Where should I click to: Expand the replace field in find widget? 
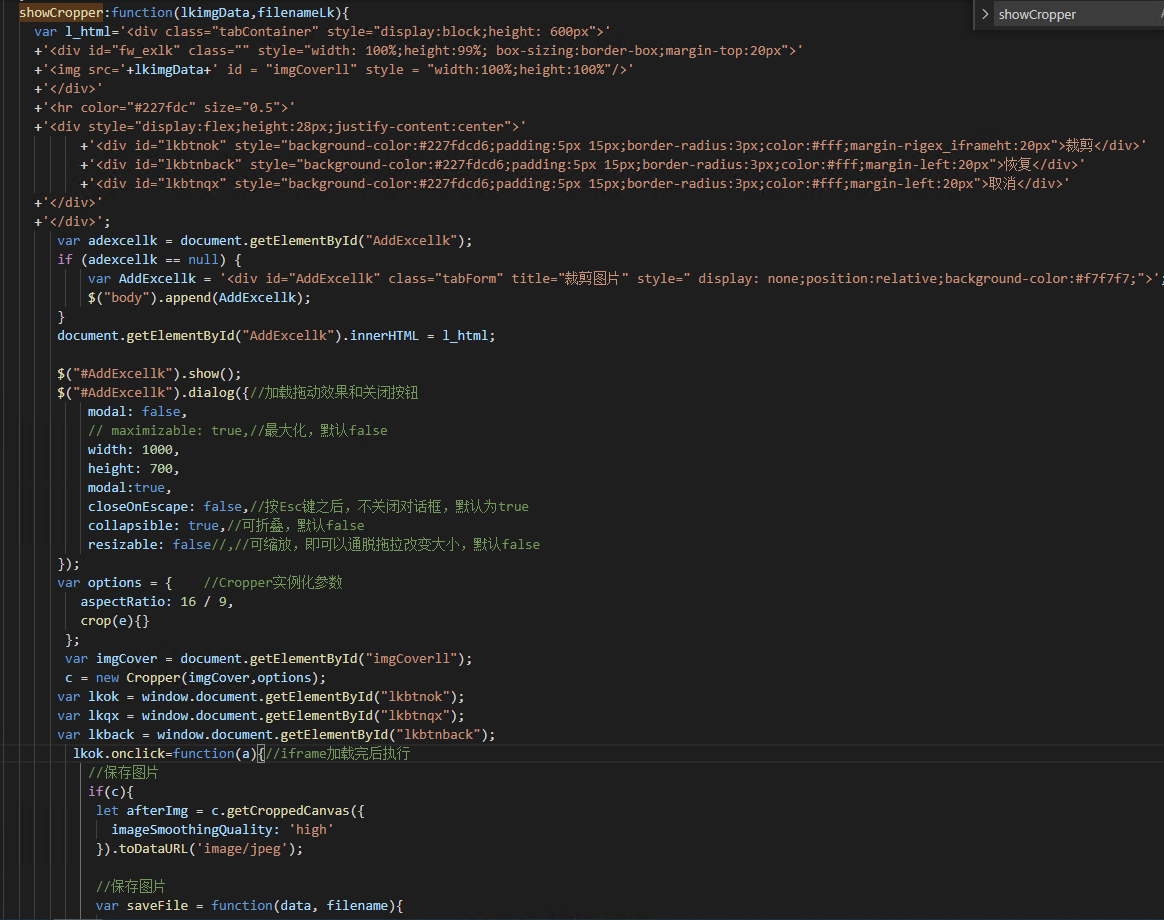[985, 14]
